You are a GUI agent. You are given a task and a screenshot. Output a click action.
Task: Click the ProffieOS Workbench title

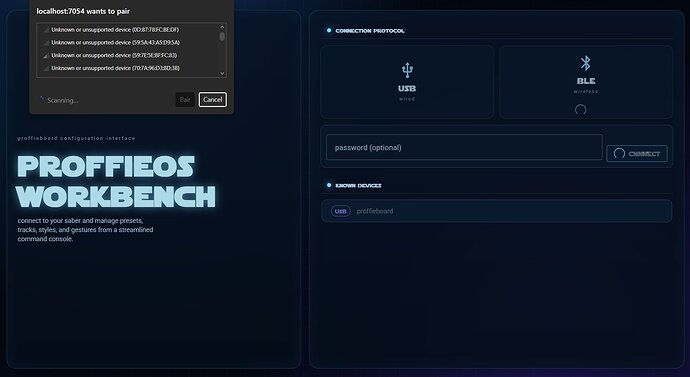coord(116,181)
